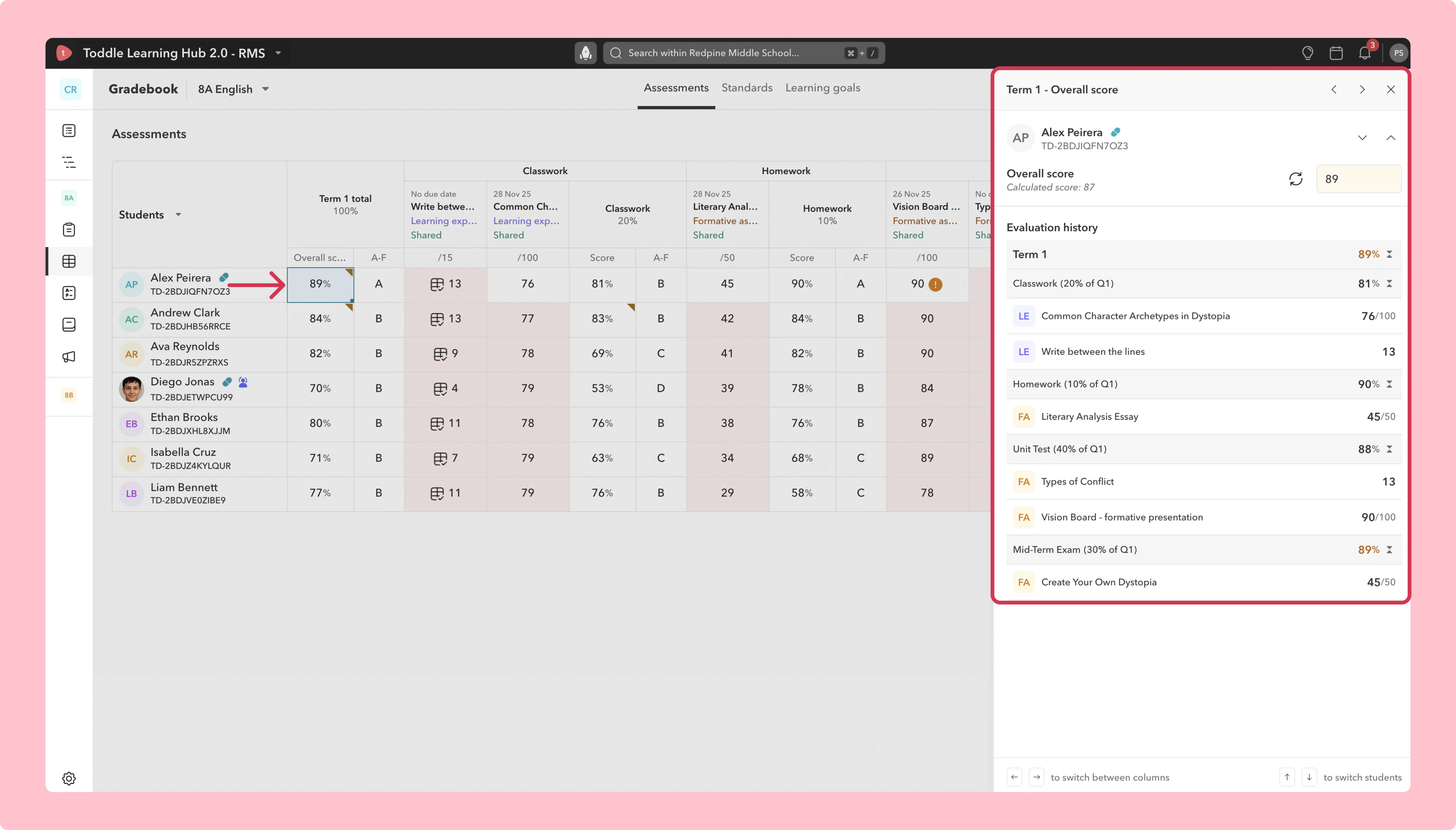The image size is (1456, 830).
Task: Click Ava Reynolds's student name in the table
Action: pyautogui.click(x=185, y=347)
